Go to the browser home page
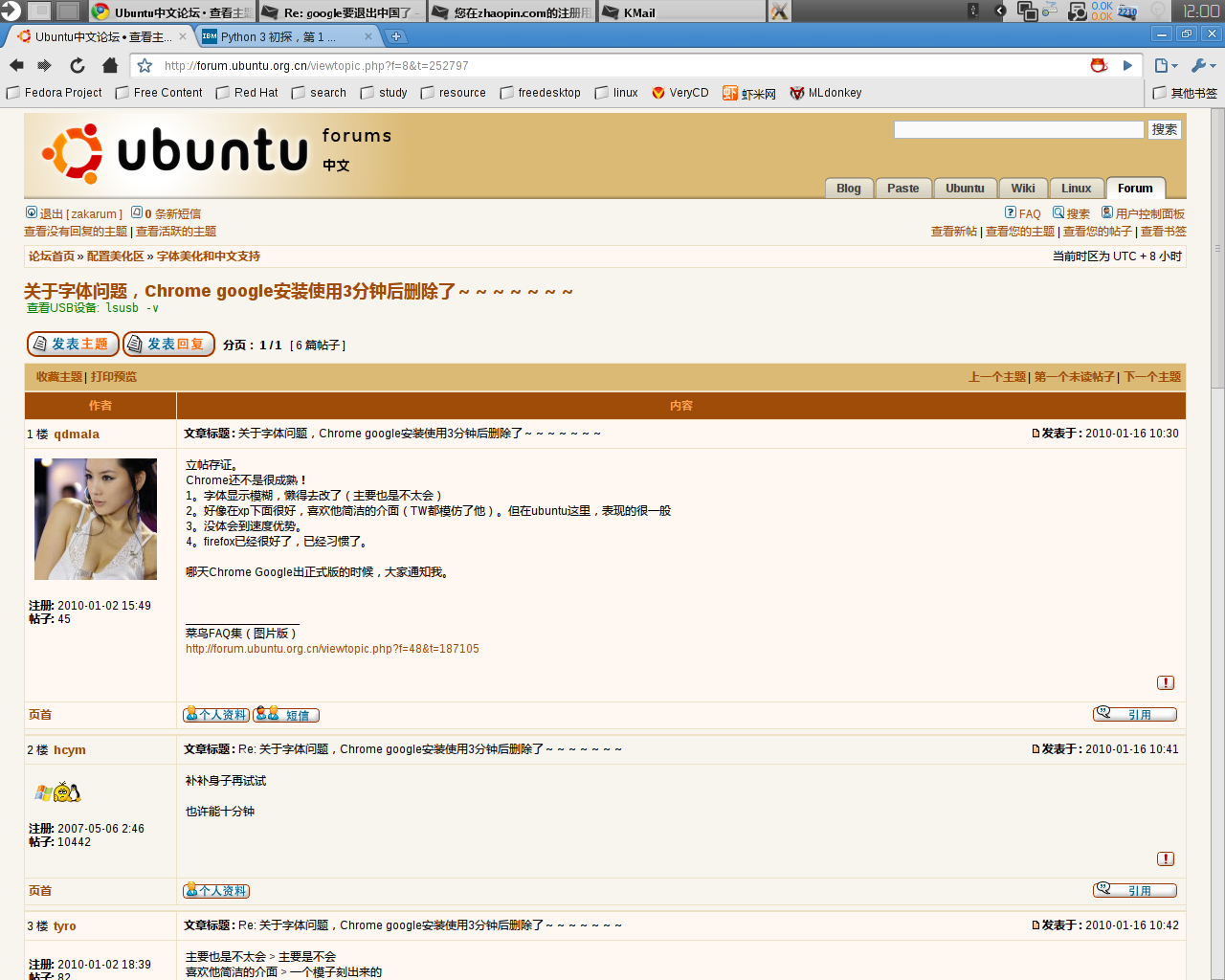1225x980 pixels. (x=110, y=65)
